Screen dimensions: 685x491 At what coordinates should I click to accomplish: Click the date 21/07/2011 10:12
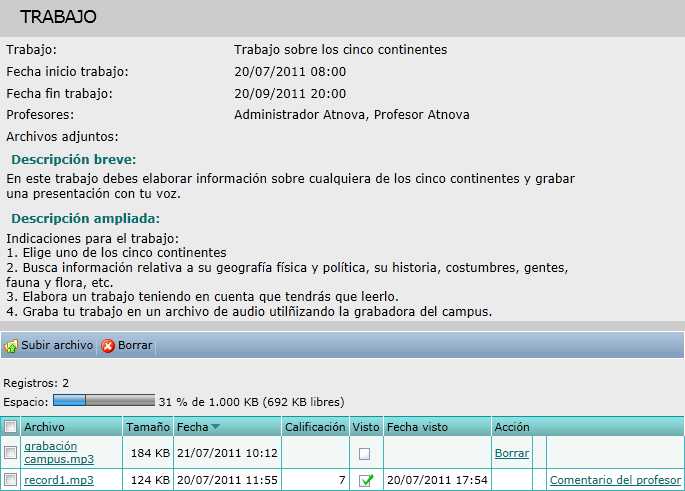tap(227, 453)
